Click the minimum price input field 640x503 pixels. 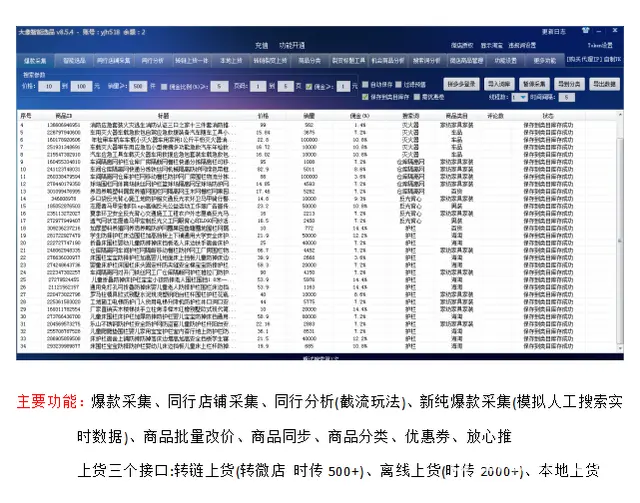click(46, 87)
